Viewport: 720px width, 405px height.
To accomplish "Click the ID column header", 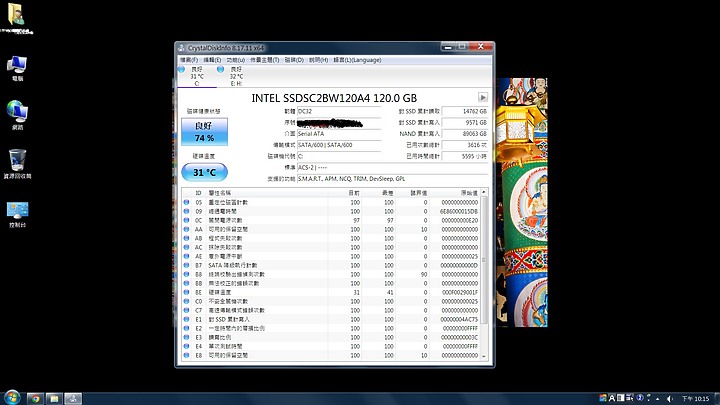I will coord(198,193).
